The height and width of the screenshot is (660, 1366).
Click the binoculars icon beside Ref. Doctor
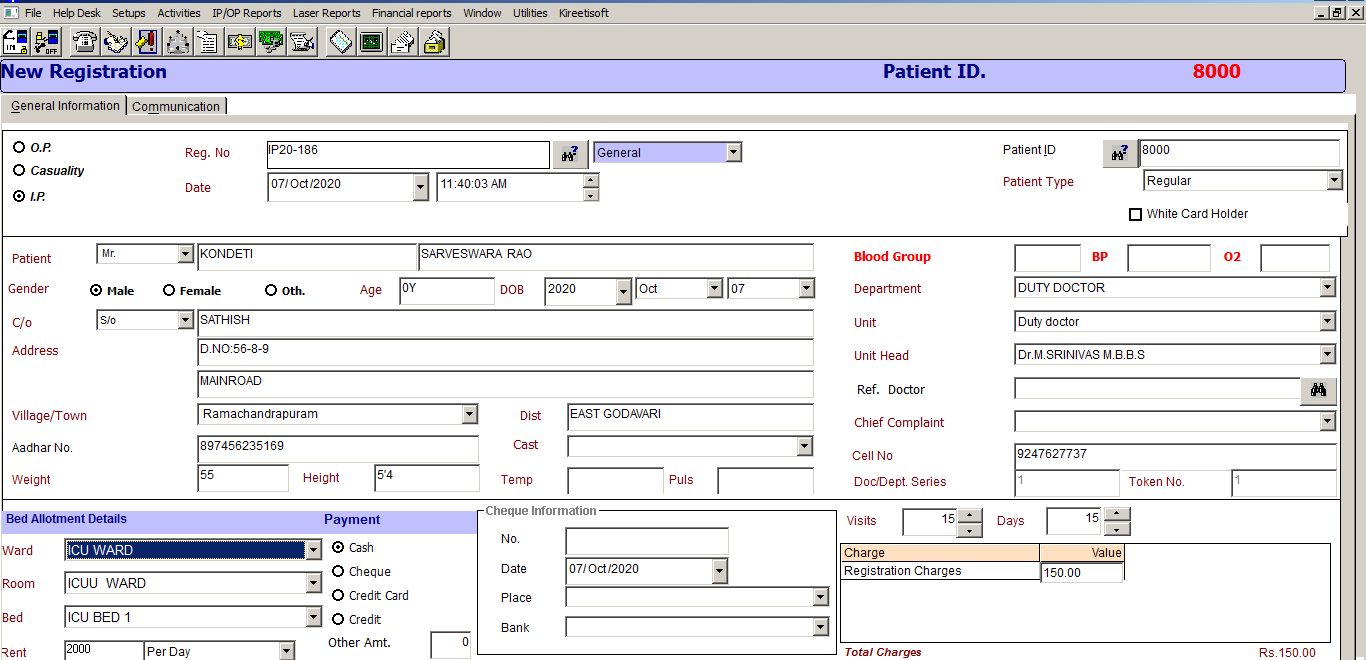tap(1318, 390)
